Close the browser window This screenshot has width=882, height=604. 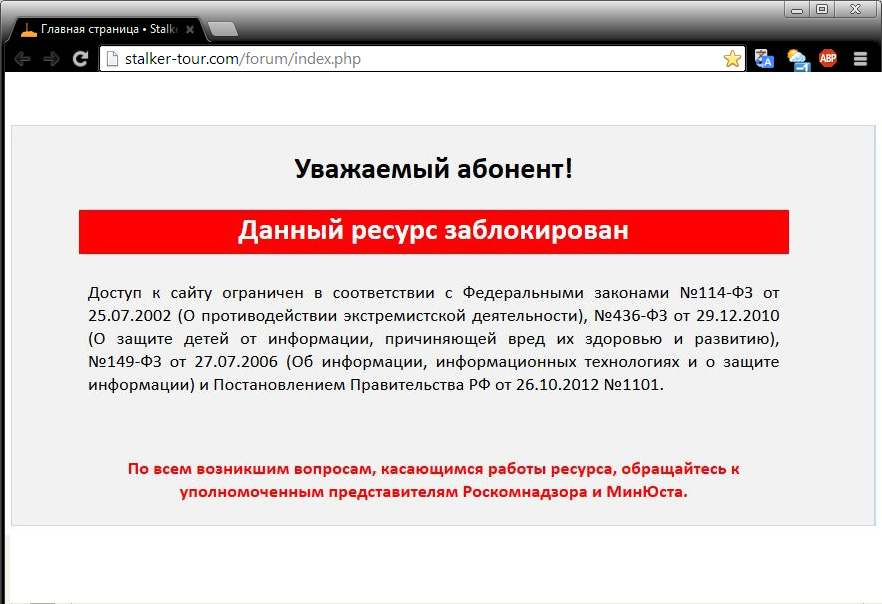point(856,9)
